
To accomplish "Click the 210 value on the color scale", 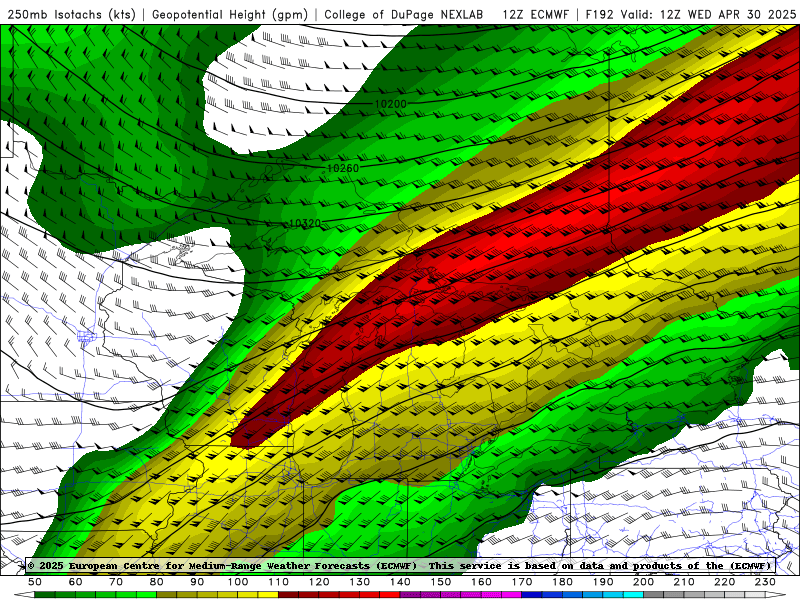I will 684,582.
